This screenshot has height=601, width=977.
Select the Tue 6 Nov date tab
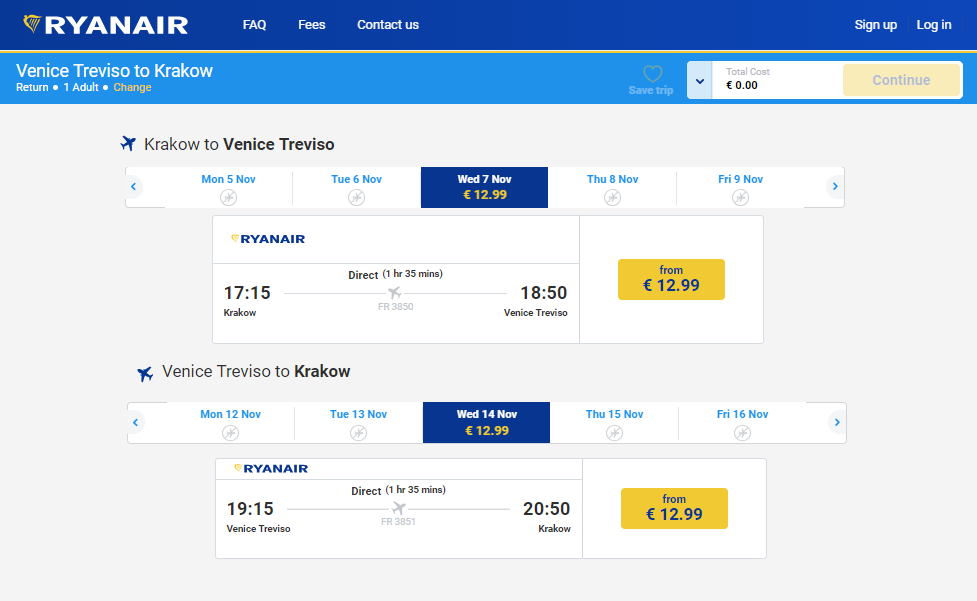(356, 187)
